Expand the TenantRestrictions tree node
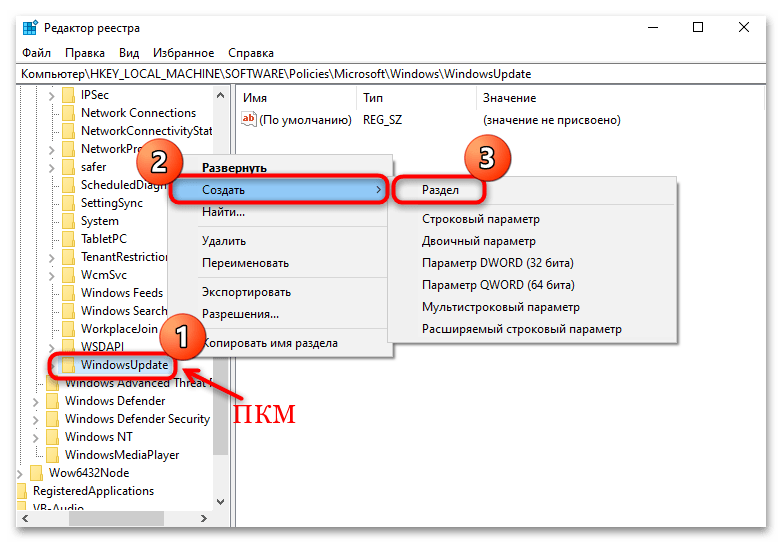The image size is (782, 543). (51, 257)
